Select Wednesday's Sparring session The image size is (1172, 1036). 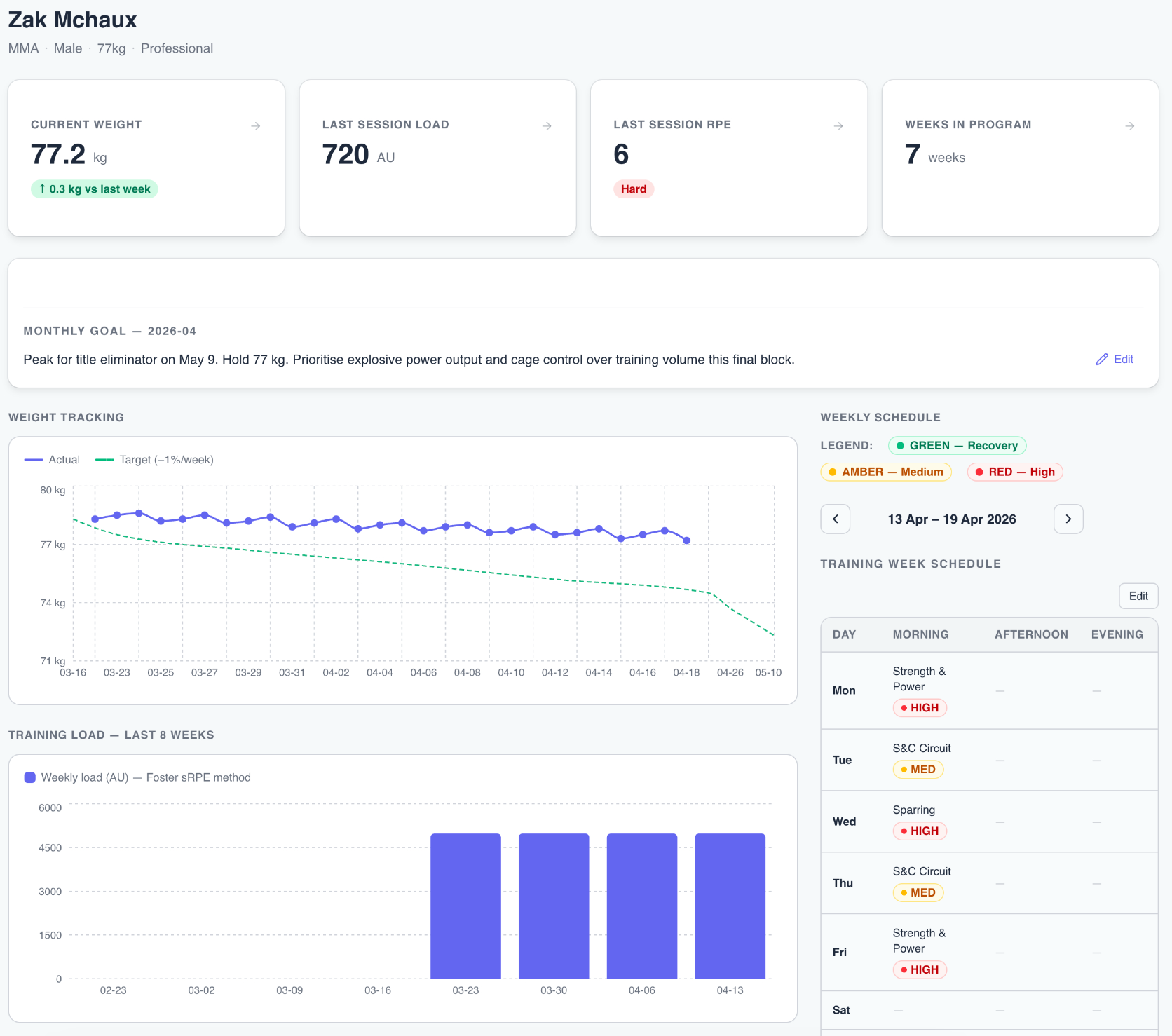914,810
